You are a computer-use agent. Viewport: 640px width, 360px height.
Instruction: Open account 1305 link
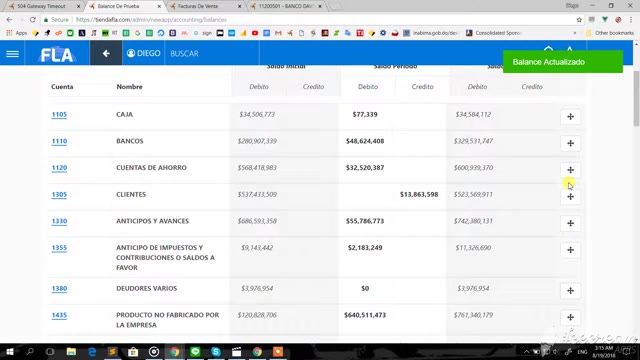(x=59, y=195)
